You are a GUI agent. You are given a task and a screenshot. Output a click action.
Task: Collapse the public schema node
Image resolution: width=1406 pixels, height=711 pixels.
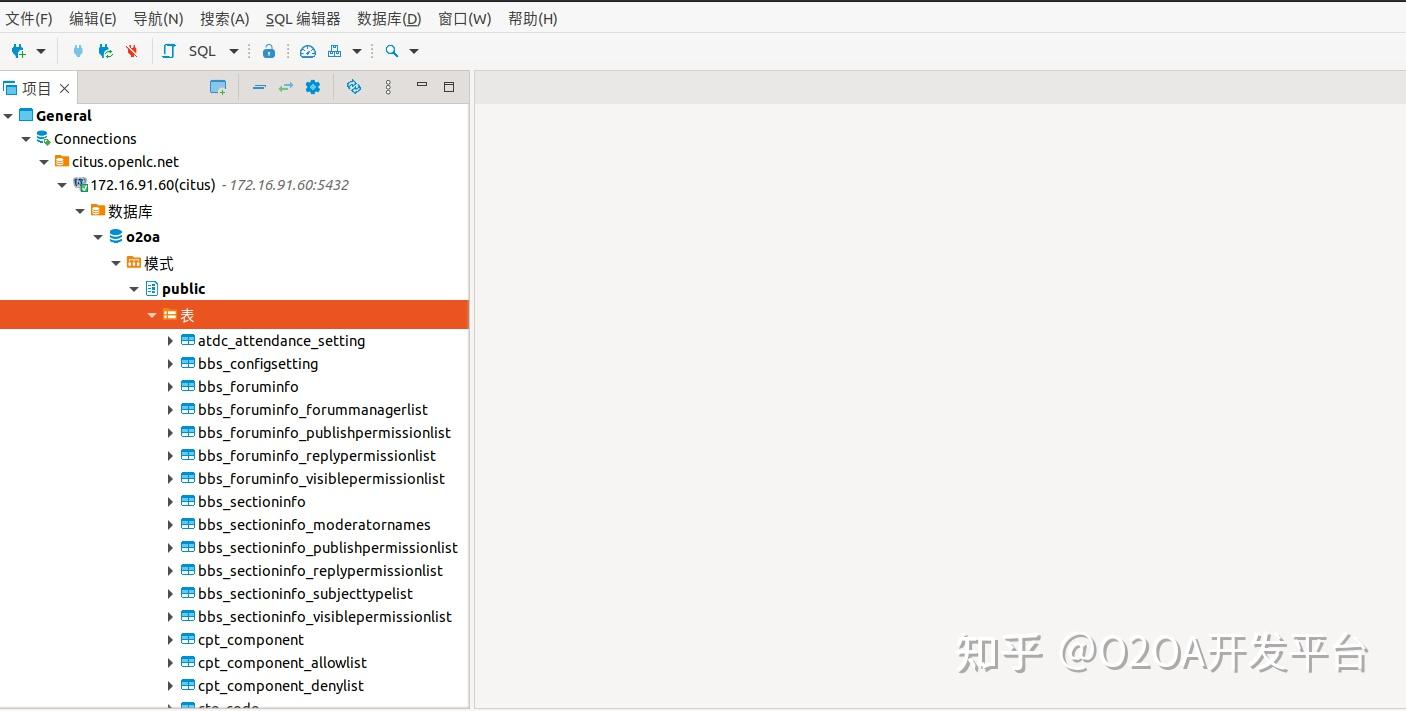coord(134,289)
